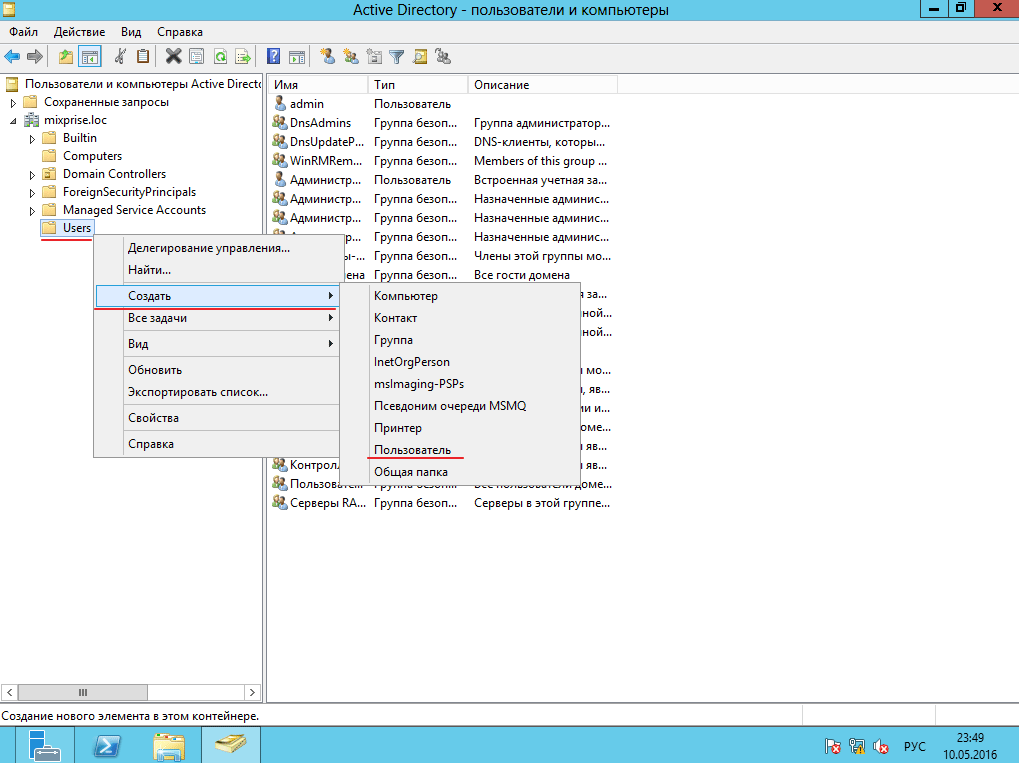Click the Filter funnel toolbar icon
Screen dimensions: 1019x763
pyautogui.click(x=396, y=56)
